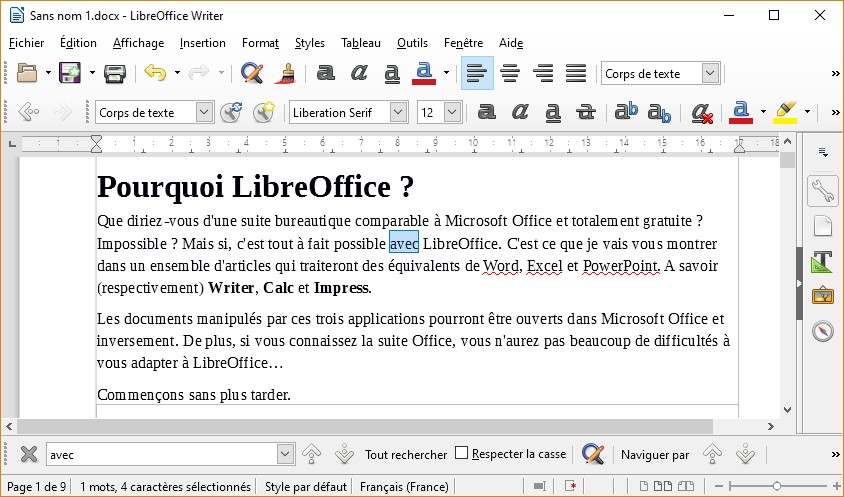Switch to book view layout

(686, 486)
